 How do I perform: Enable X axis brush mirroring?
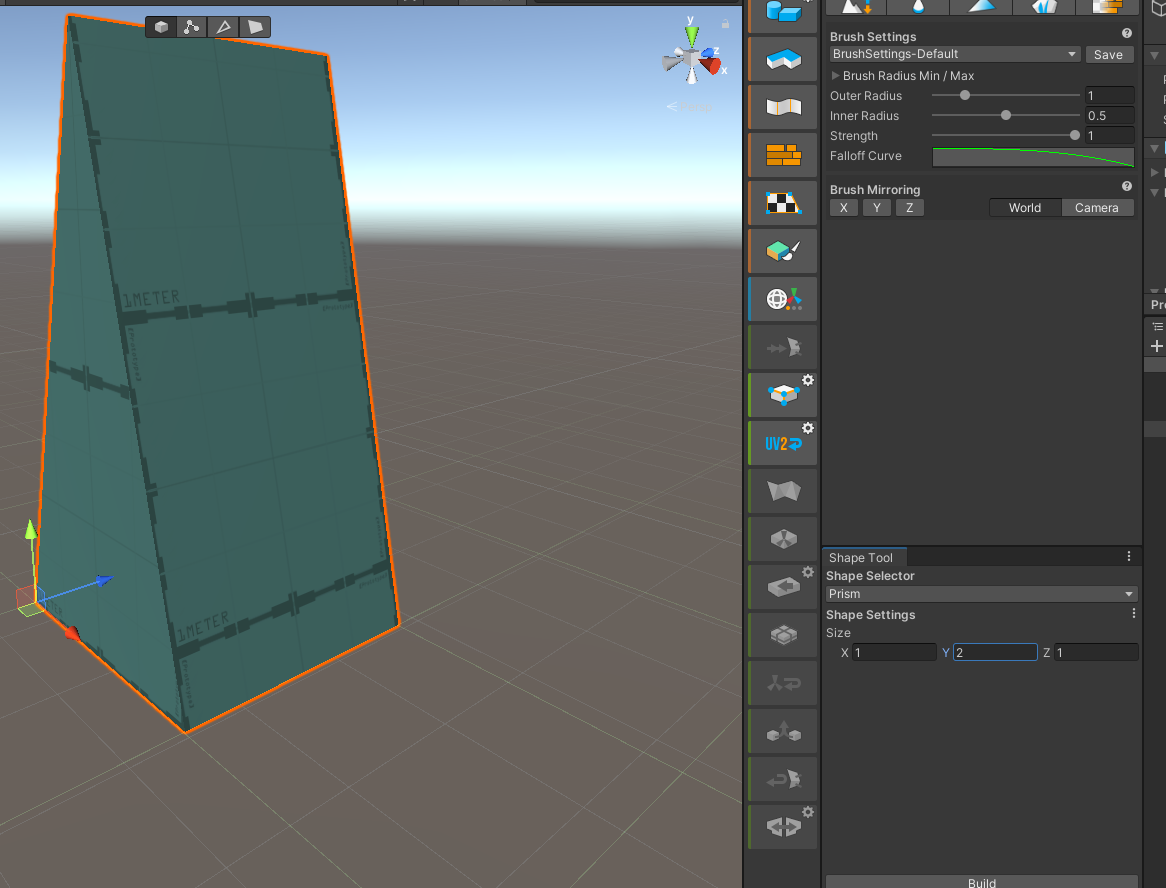point(843,207)
